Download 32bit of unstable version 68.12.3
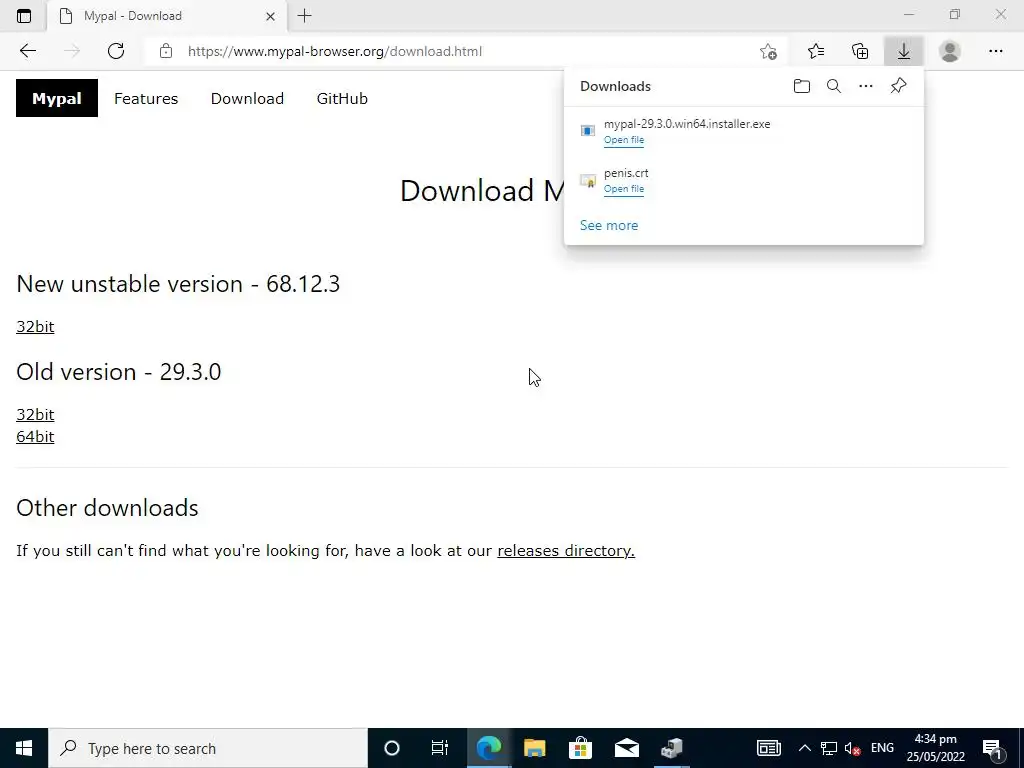The width and height of the screenshot is (1024, 768). click(35, 327)
